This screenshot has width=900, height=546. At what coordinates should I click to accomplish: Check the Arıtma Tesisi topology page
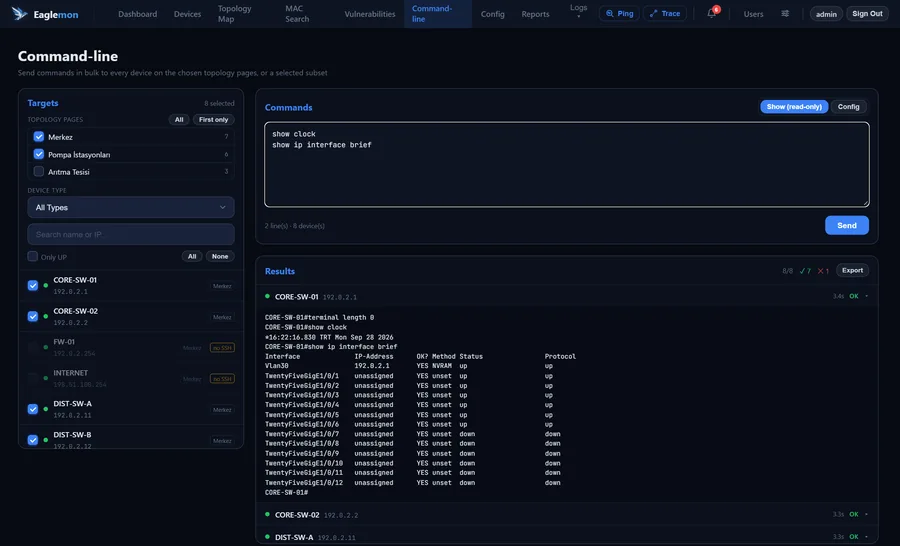click(38, 171)
